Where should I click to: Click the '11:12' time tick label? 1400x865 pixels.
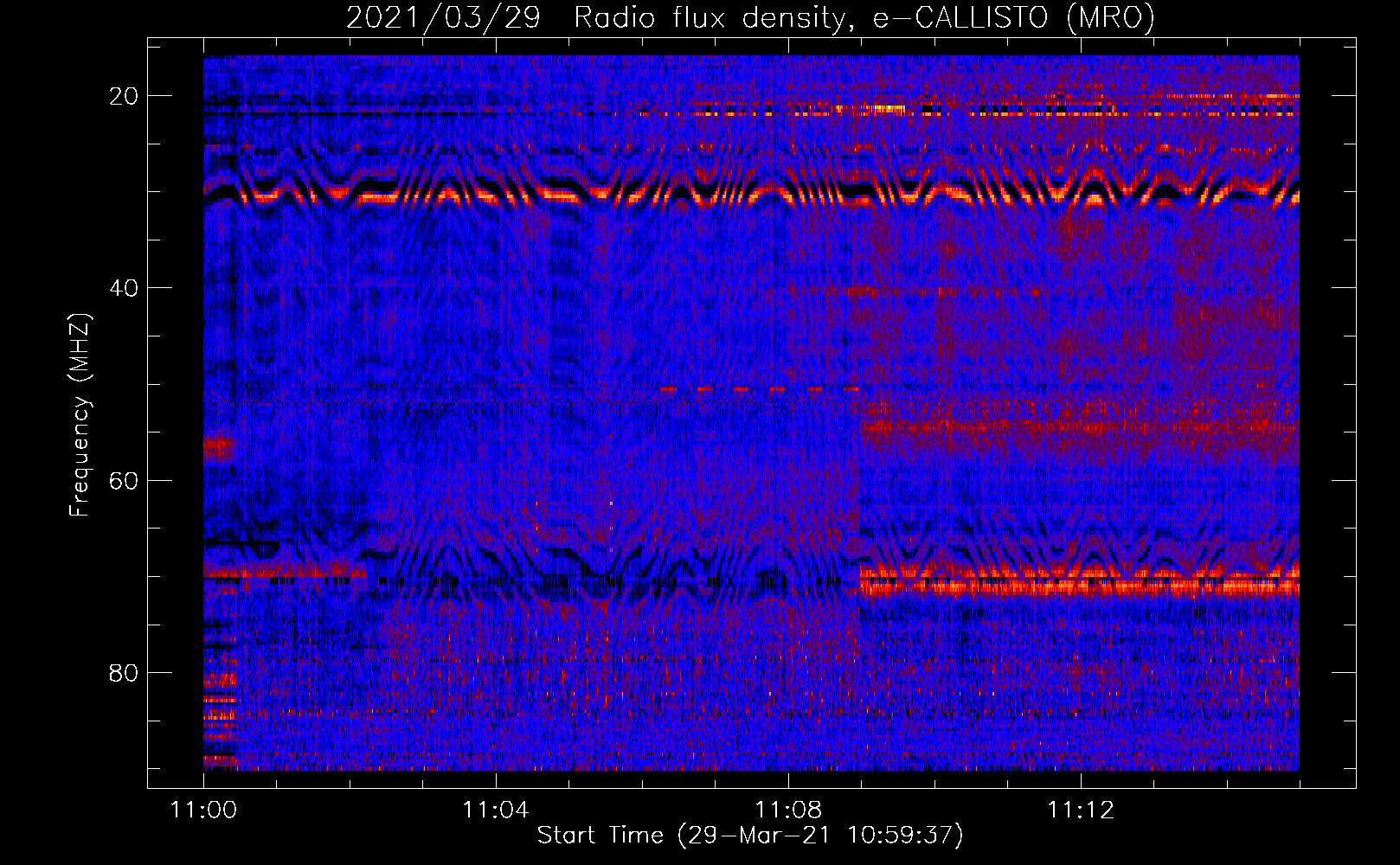(x=1081, y=811)
